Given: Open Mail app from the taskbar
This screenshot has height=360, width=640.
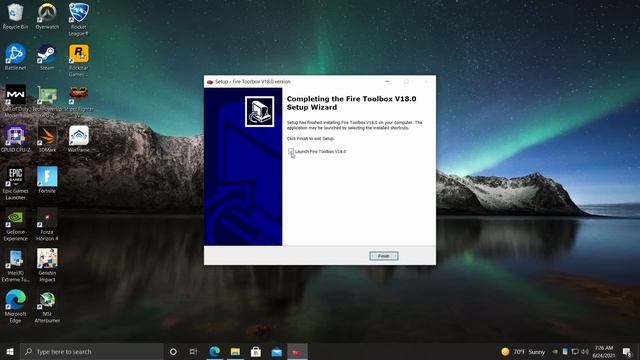Looking at the screenshot, I should click(x=277, y=351).
